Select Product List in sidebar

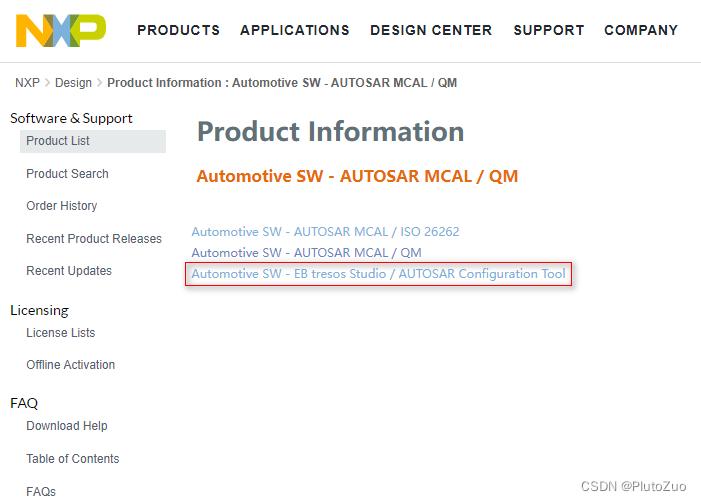tap(93, 141)
